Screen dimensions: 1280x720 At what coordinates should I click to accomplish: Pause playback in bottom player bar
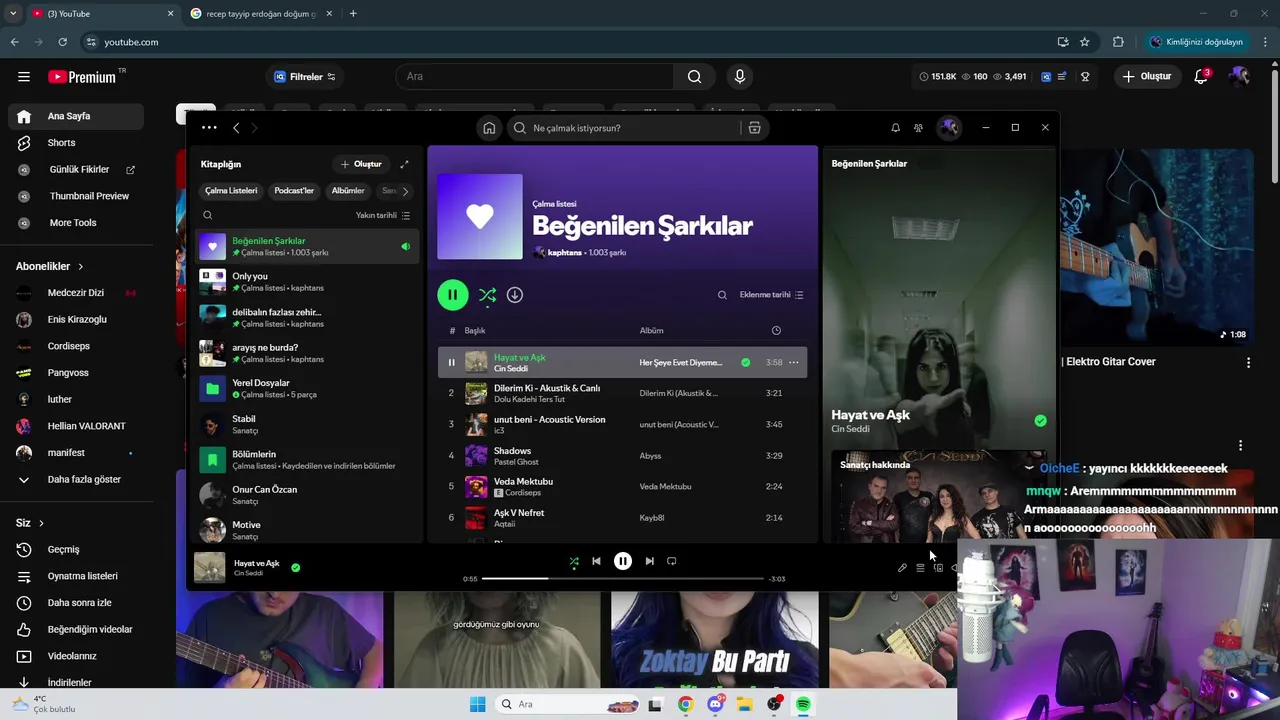point(623,561)
